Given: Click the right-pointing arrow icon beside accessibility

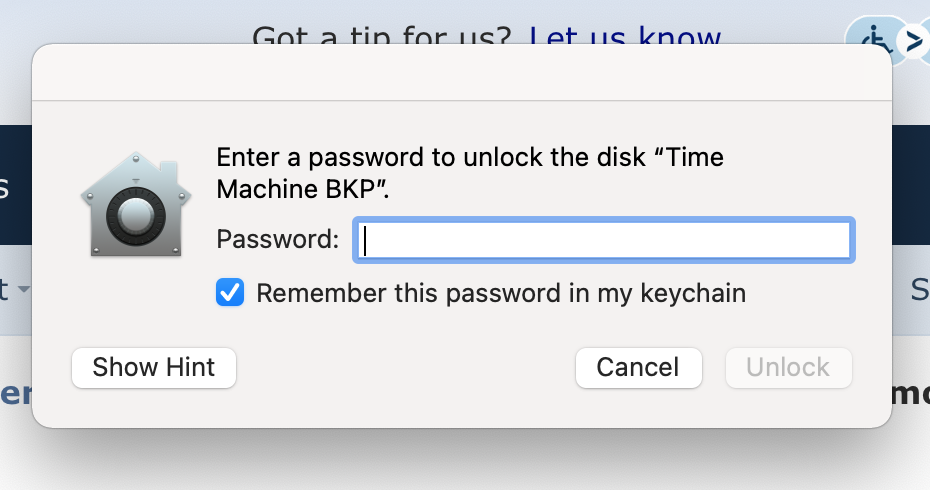Looking at the screenshot, I should tap(916, 40).
